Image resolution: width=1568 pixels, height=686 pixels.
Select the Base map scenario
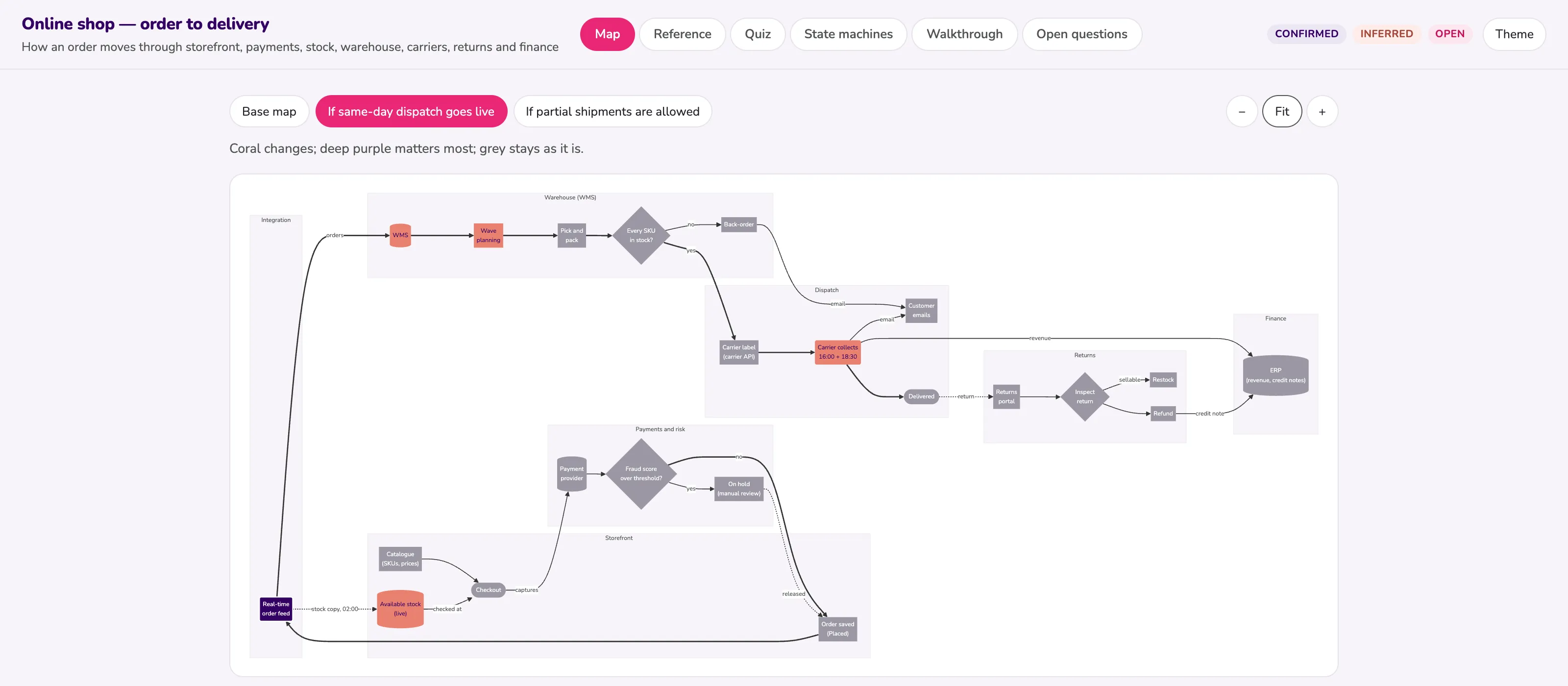269,111
